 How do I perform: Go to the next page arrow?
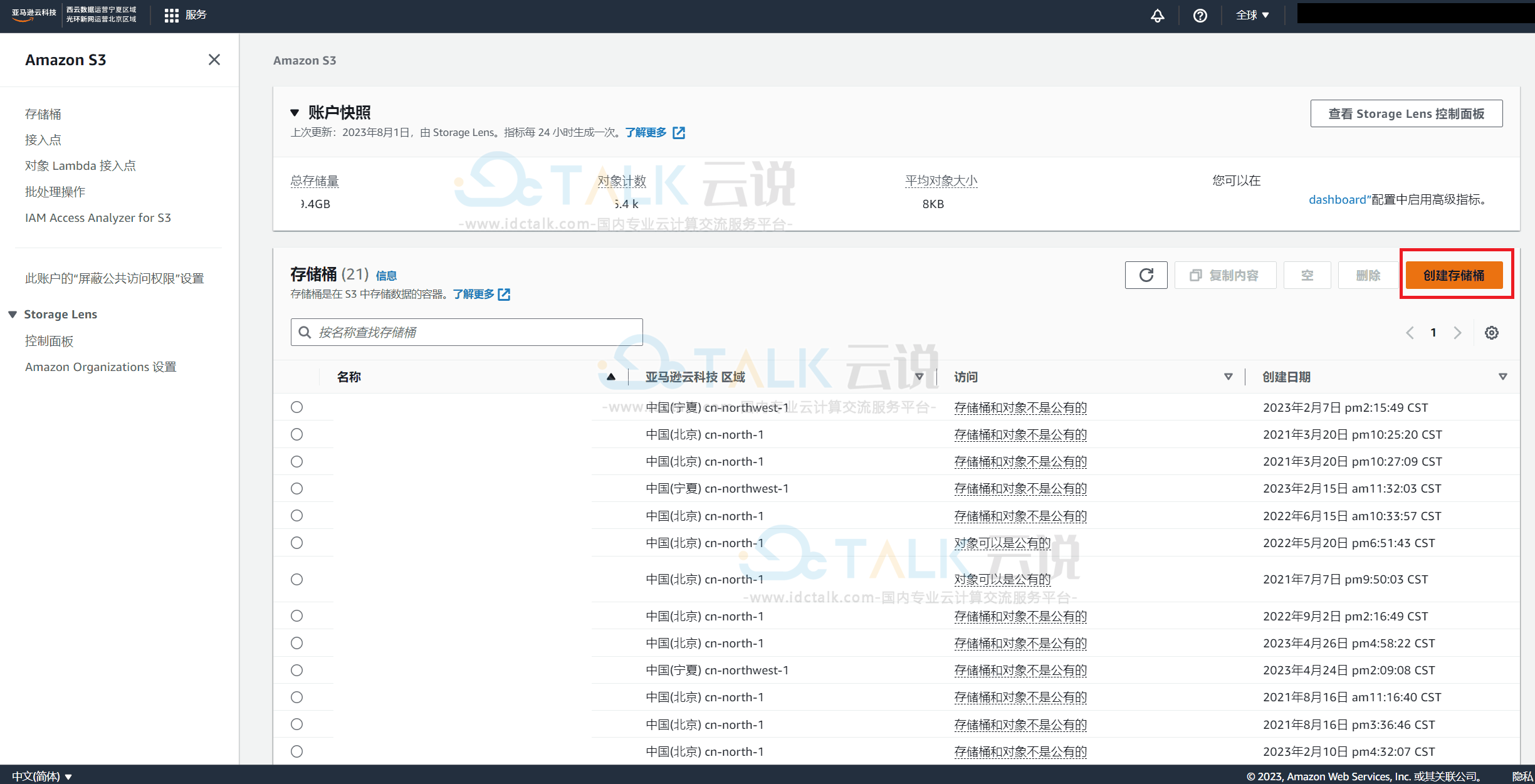click(1457, 333)
